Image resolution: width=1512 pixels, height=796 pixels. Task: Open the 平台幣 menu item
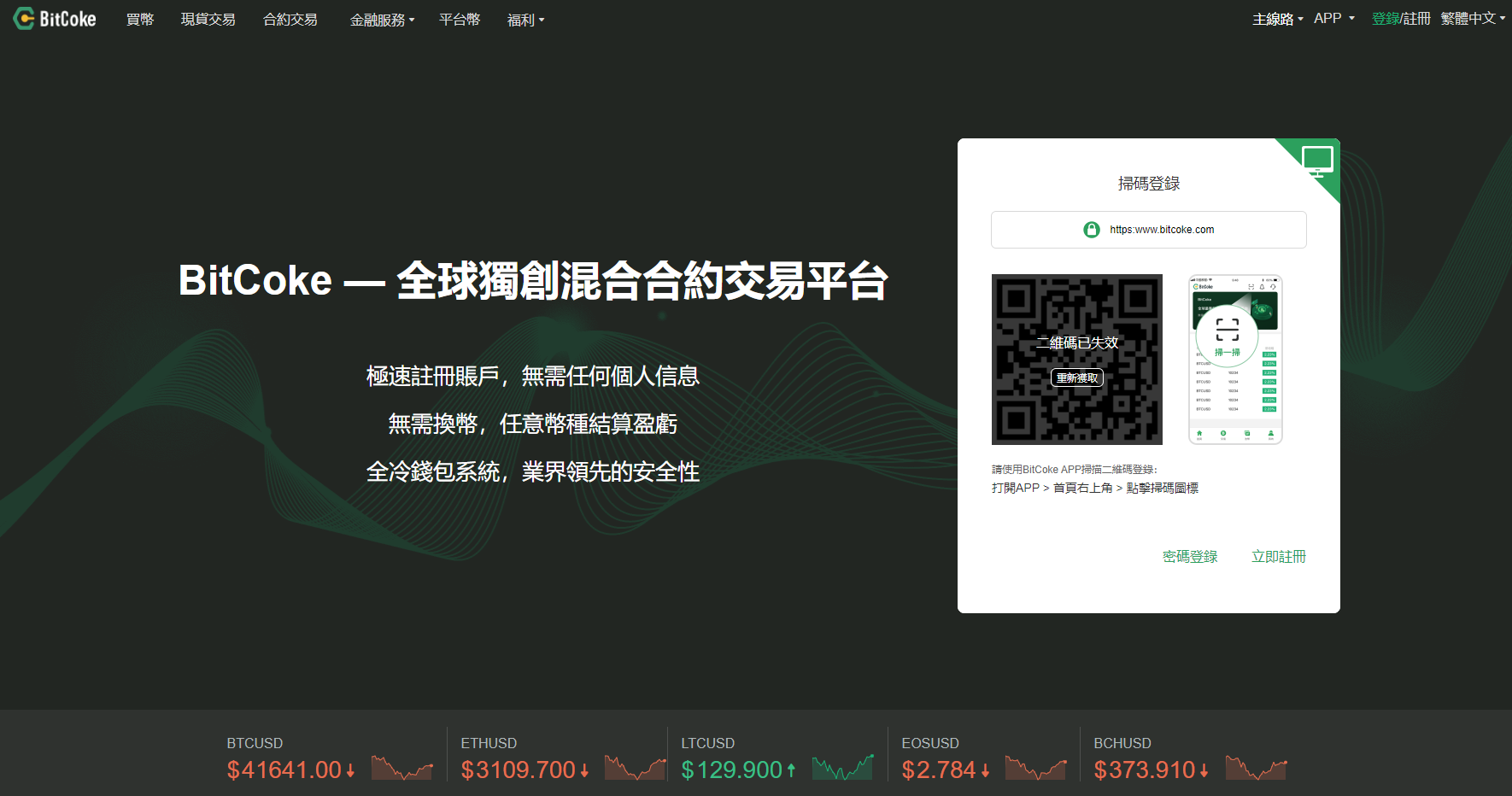point(460,20)
